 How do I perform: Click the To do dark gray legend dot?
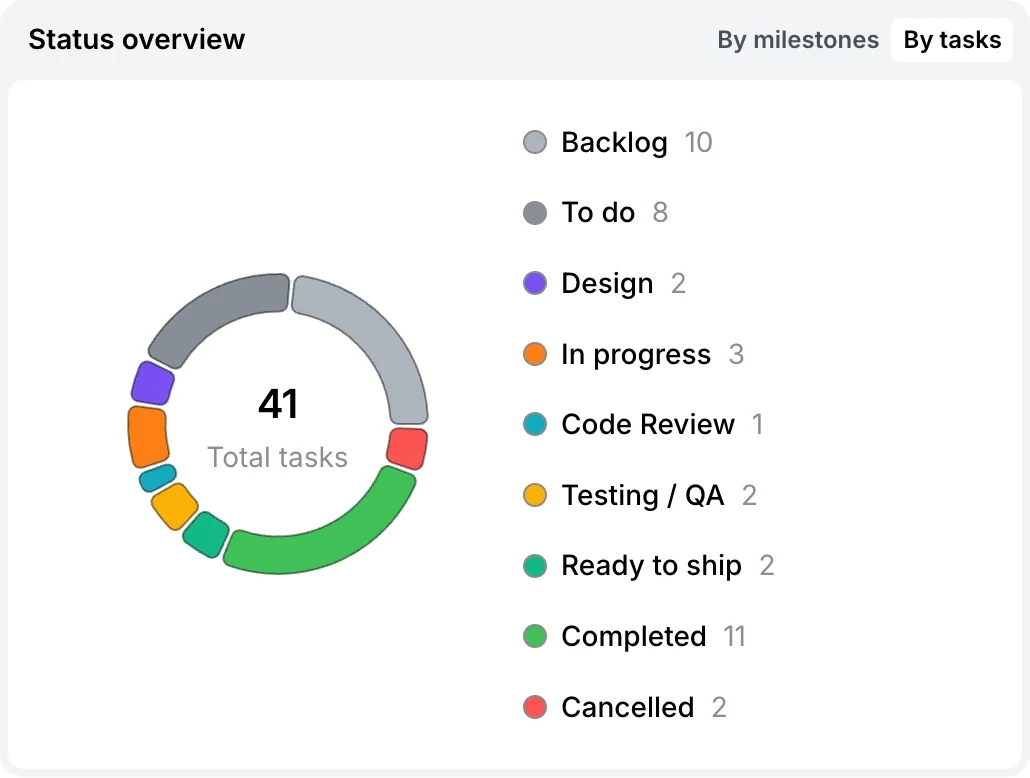(x=535, y=213)
